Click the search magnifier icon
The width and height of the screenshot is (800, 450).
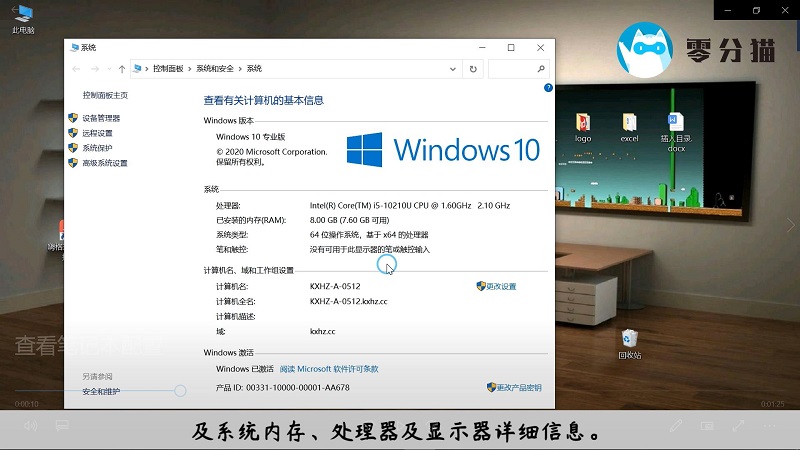coord(541,69)
